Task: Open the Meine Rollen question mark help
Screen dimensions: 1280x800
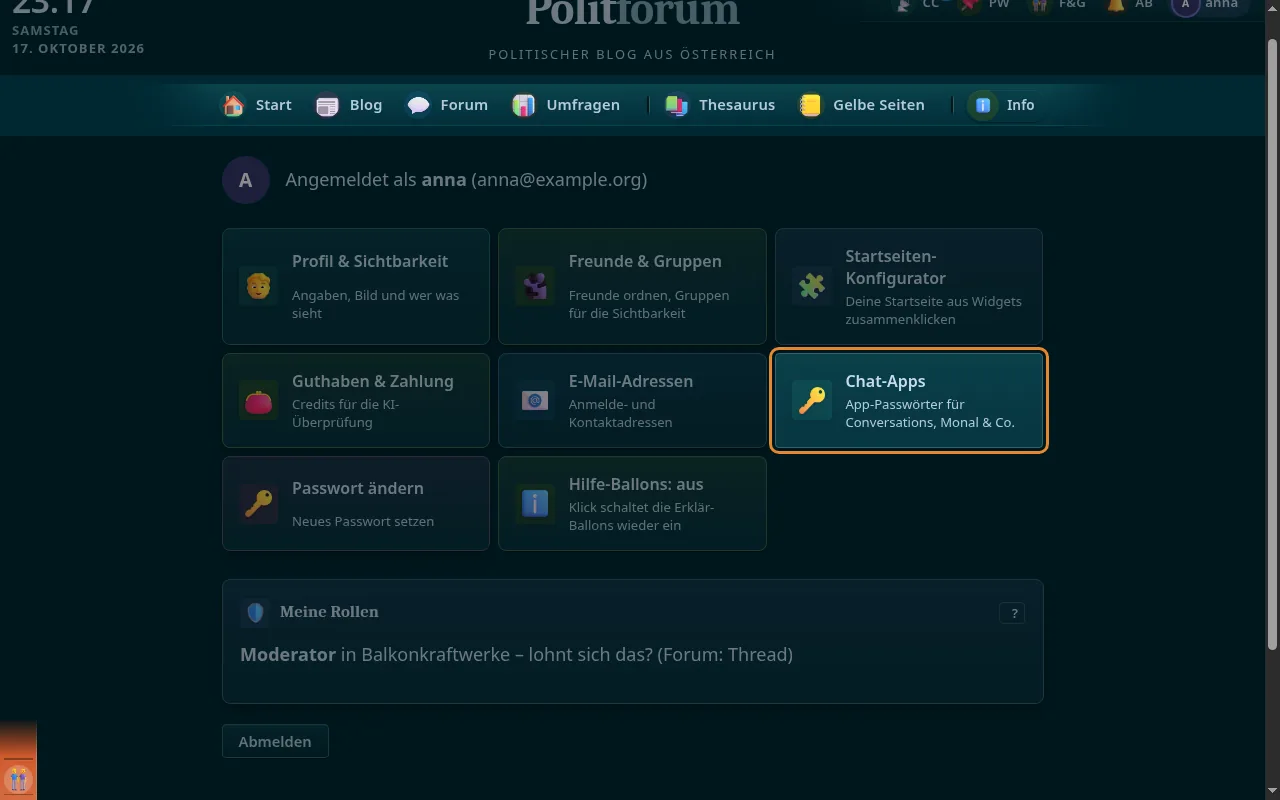Action: point(1012,614)
